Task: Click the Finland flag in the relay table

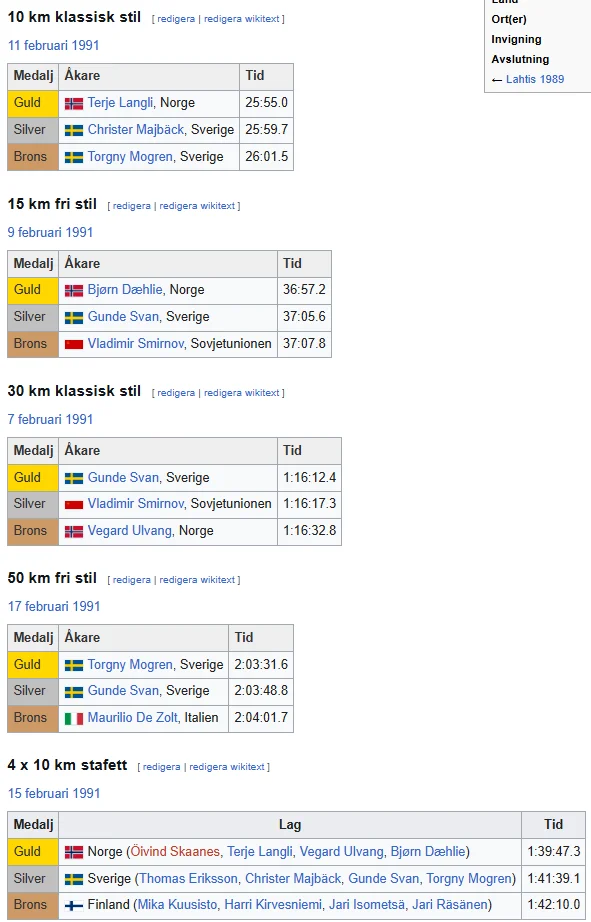Action: 74,906
